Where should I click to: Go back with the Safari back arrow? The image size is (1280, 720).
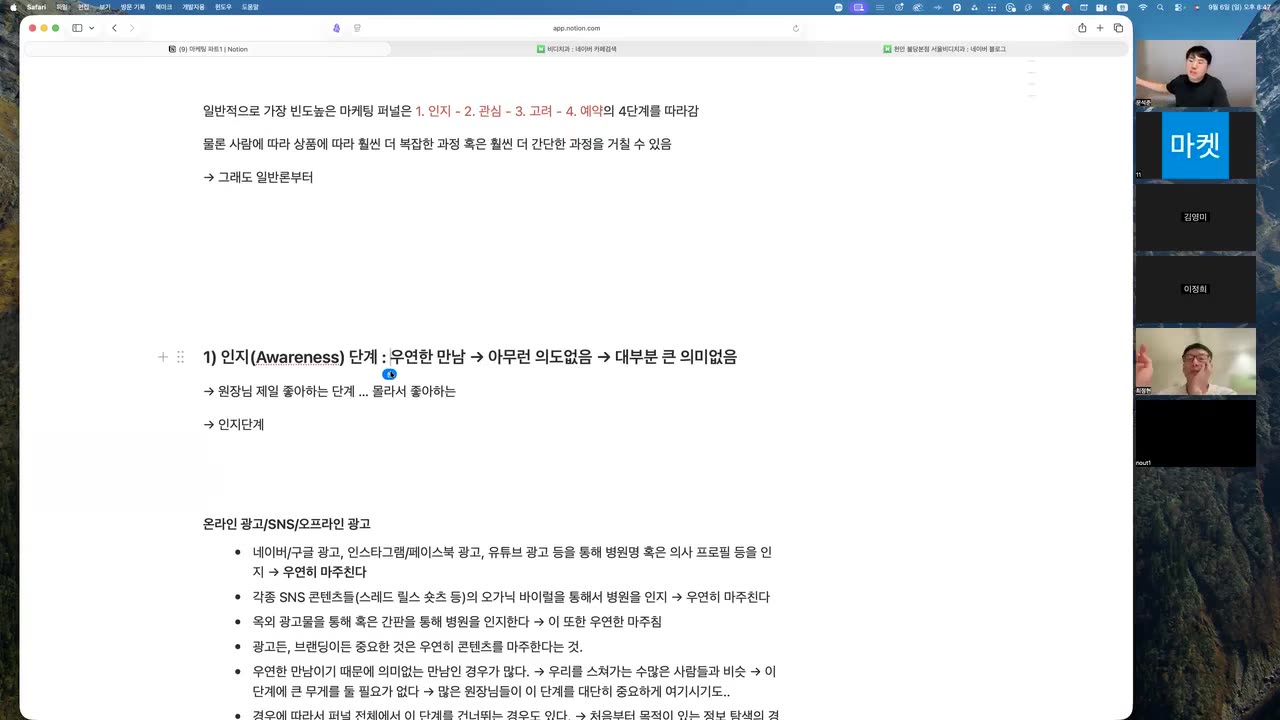(x=114, y=28)
